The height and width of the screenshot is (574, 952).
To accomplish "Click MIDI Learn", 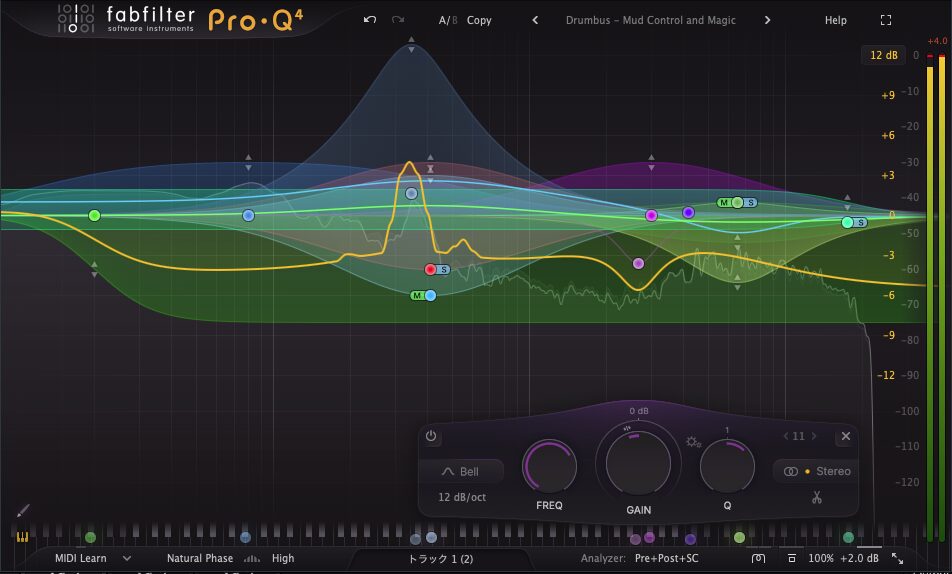I will click(x=81, y=558).
